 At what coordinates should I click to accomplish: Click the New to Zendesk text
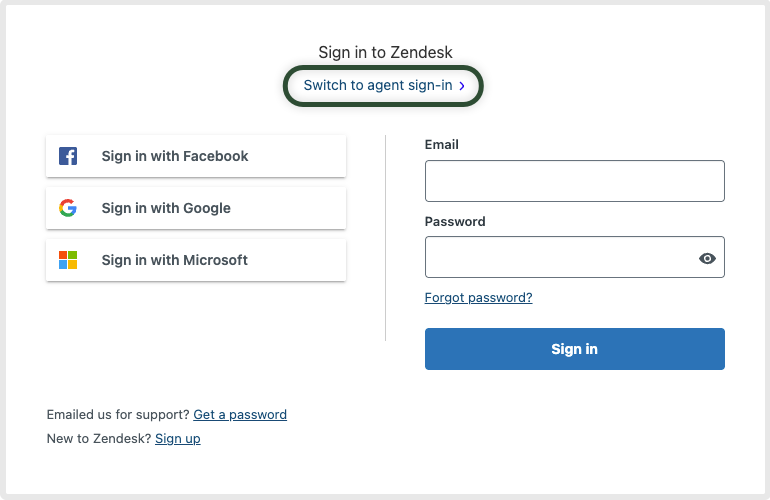click(99, 439)
